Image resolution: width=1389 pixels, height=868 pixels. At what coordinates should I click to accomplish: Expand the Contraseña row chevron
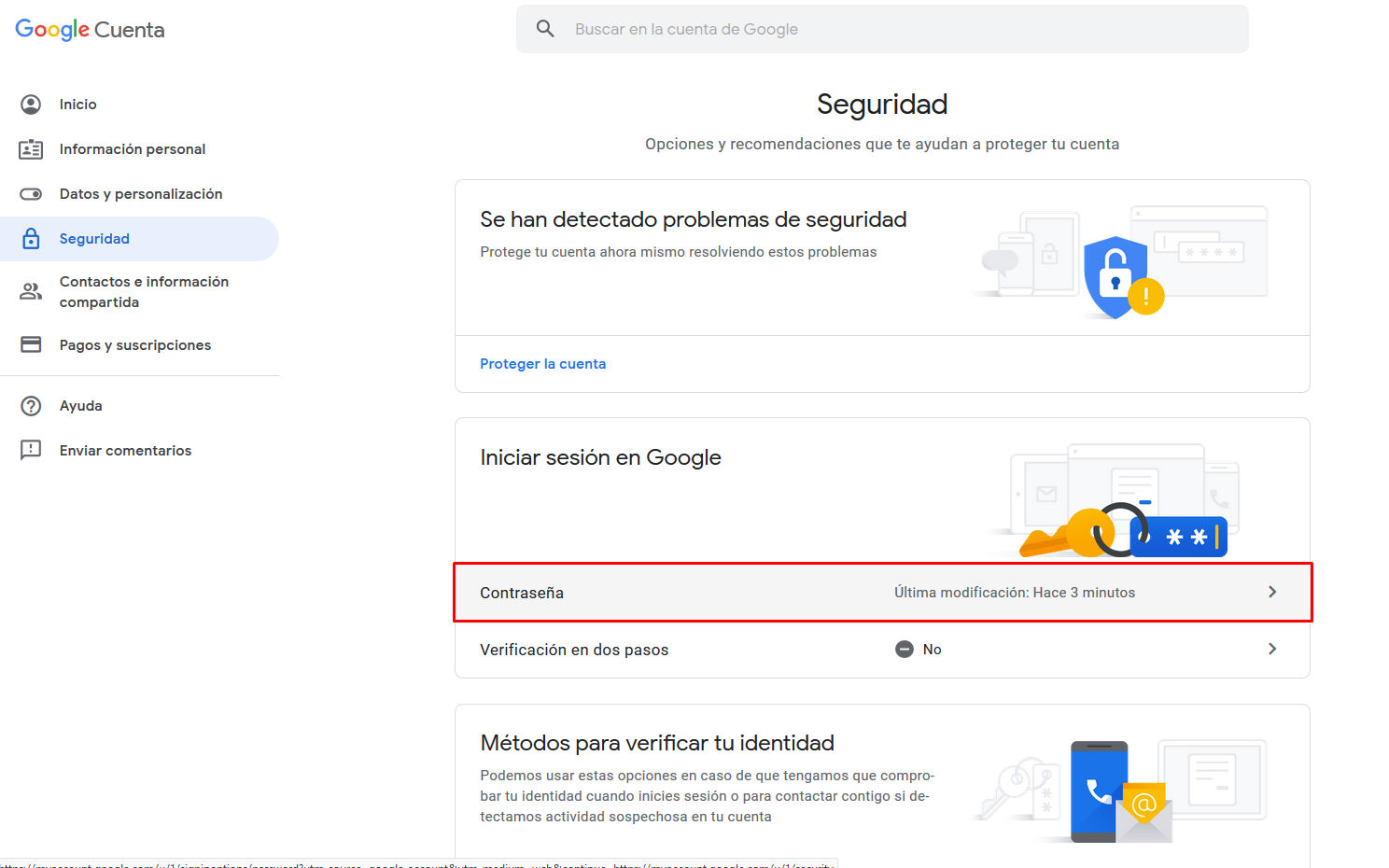[1272, 592]
